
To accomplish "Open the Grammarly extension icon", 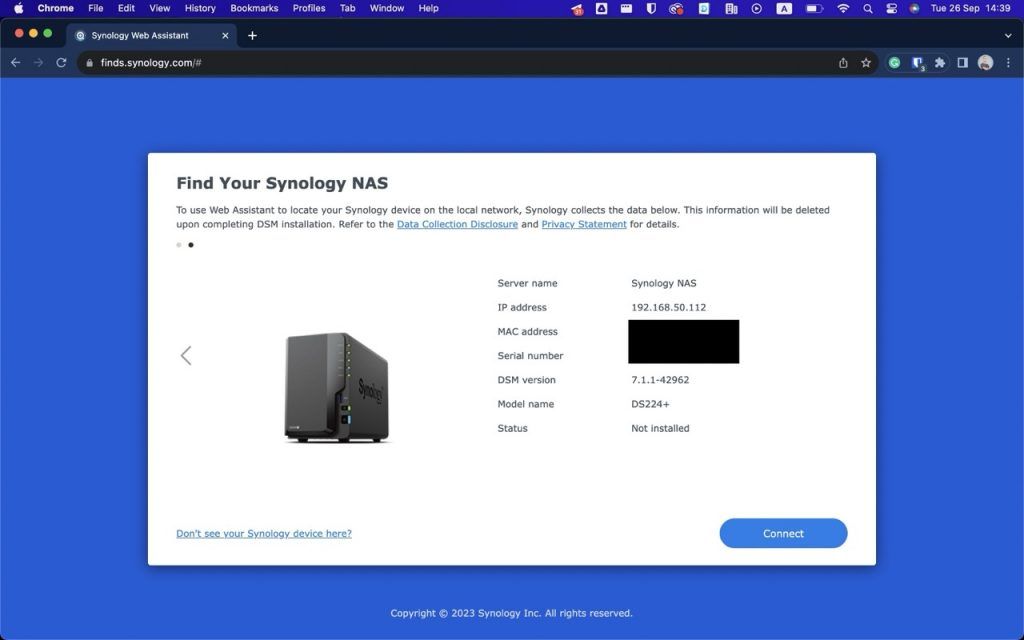I will pos(895,63).
